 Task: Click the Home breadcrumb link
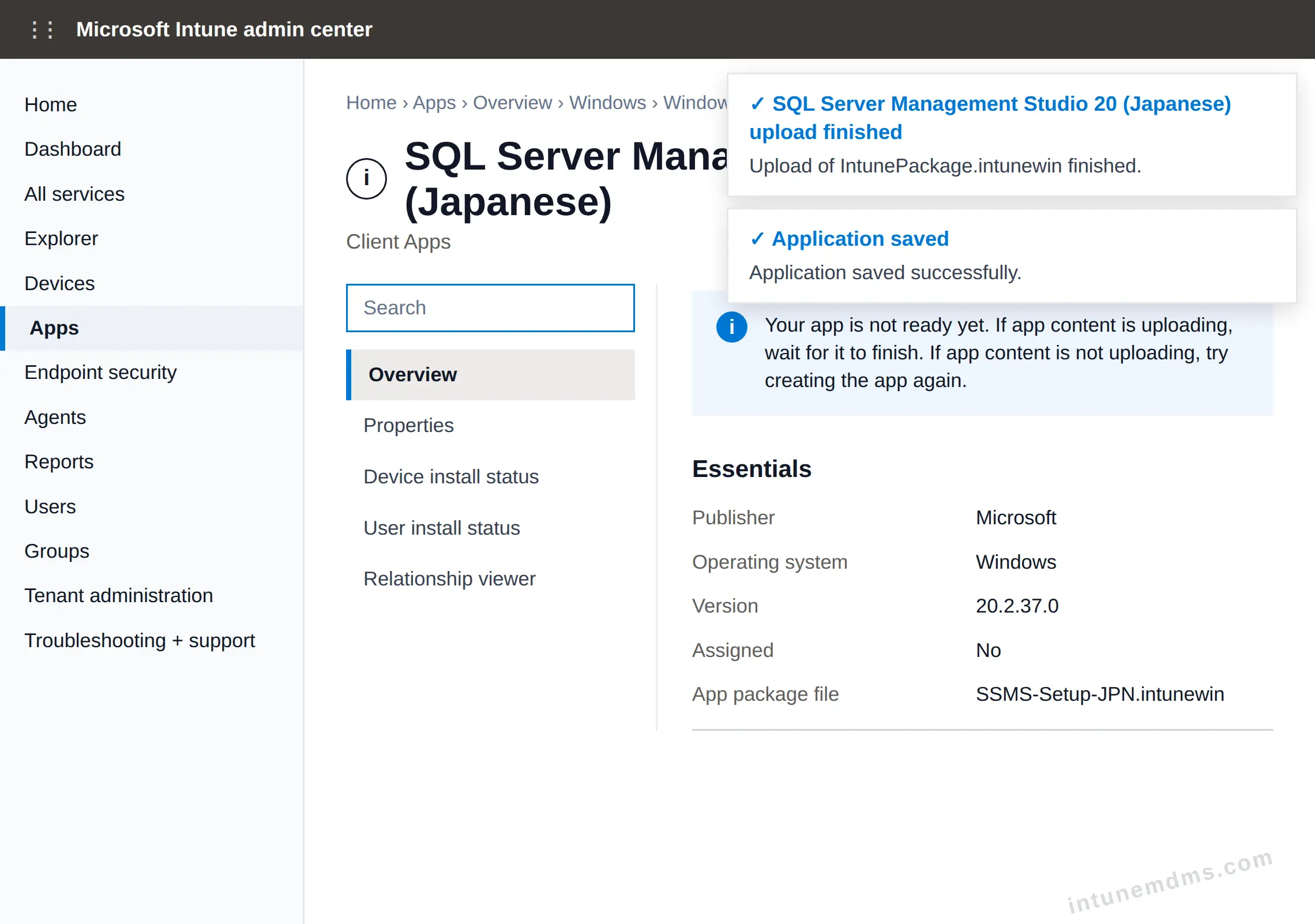tap(371, 103)
